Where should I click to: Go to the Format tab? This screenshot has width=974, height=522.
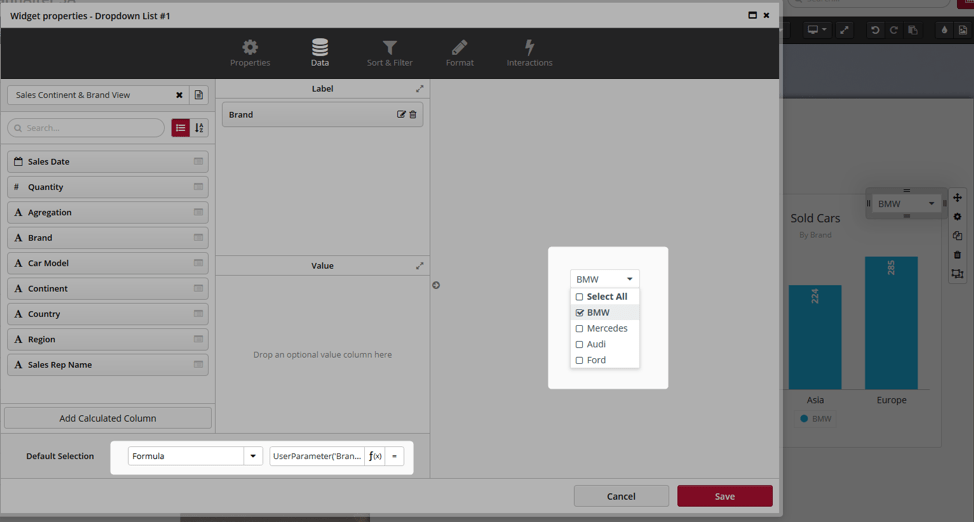click(x=460, y=53)
